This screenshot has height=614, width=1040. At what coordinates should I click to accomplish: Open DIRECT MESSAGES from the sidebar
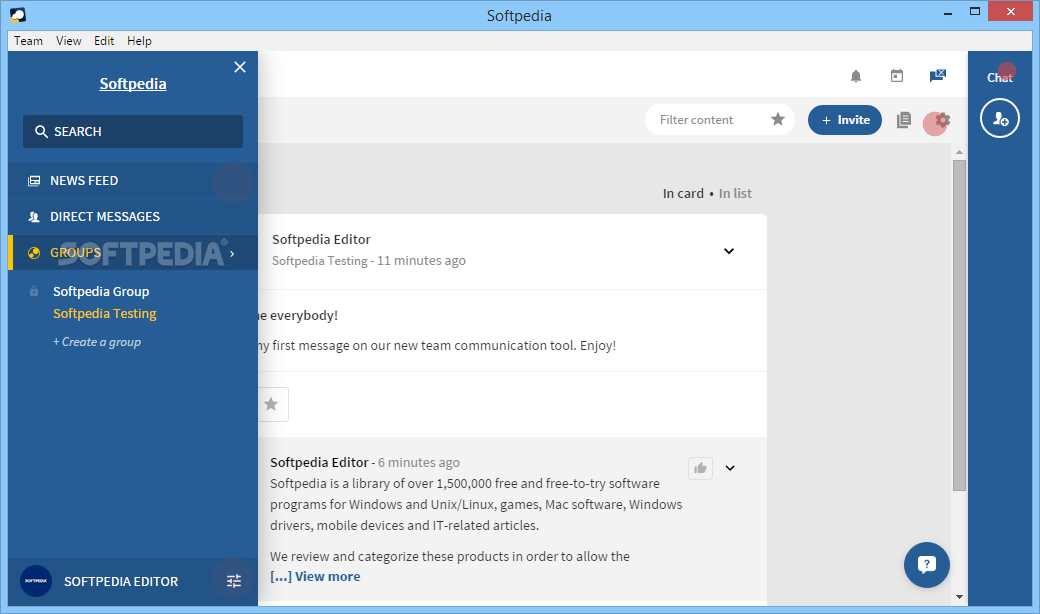point(133,216)
